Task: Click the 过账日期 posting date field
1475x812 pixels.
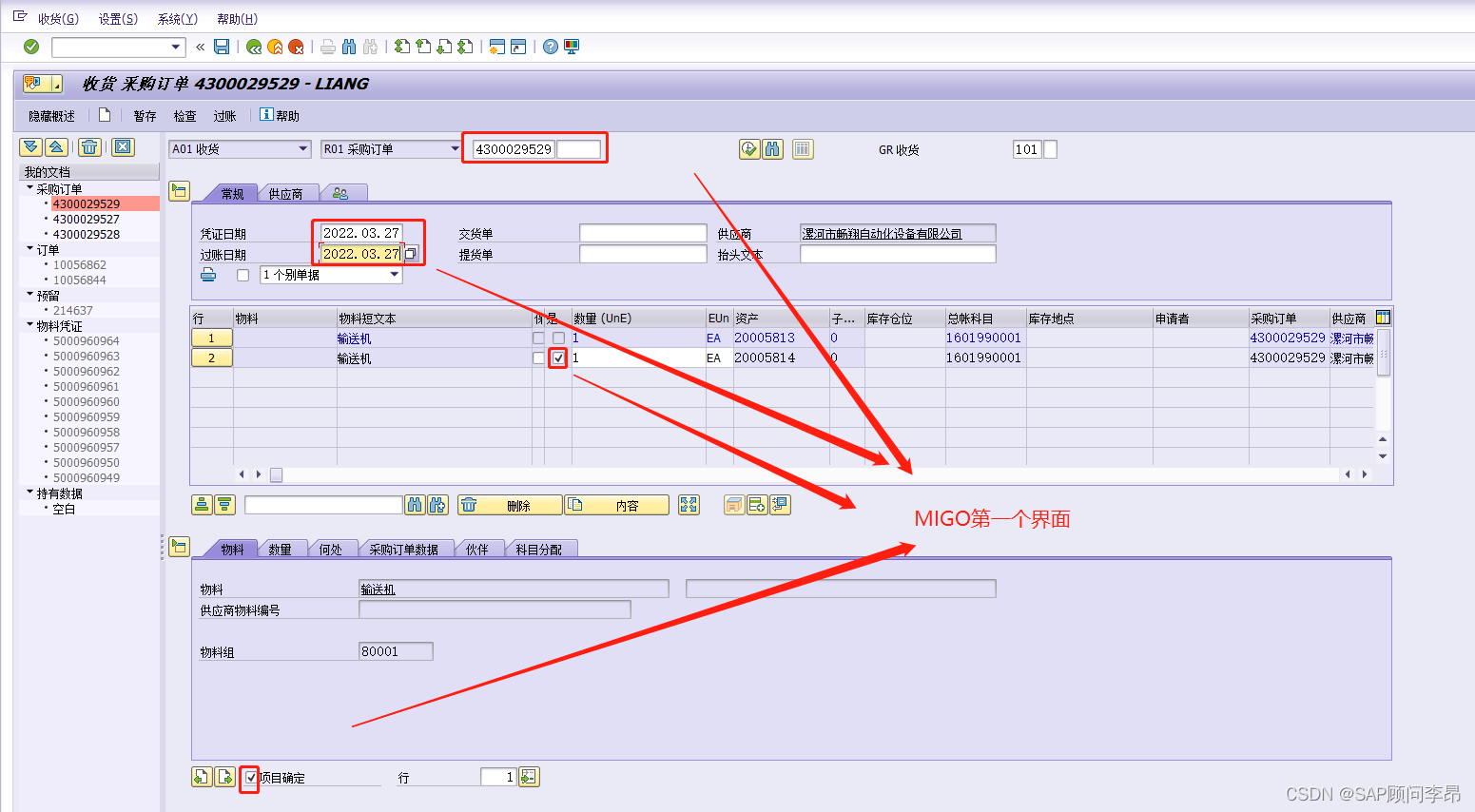Action: coord(361,254)
